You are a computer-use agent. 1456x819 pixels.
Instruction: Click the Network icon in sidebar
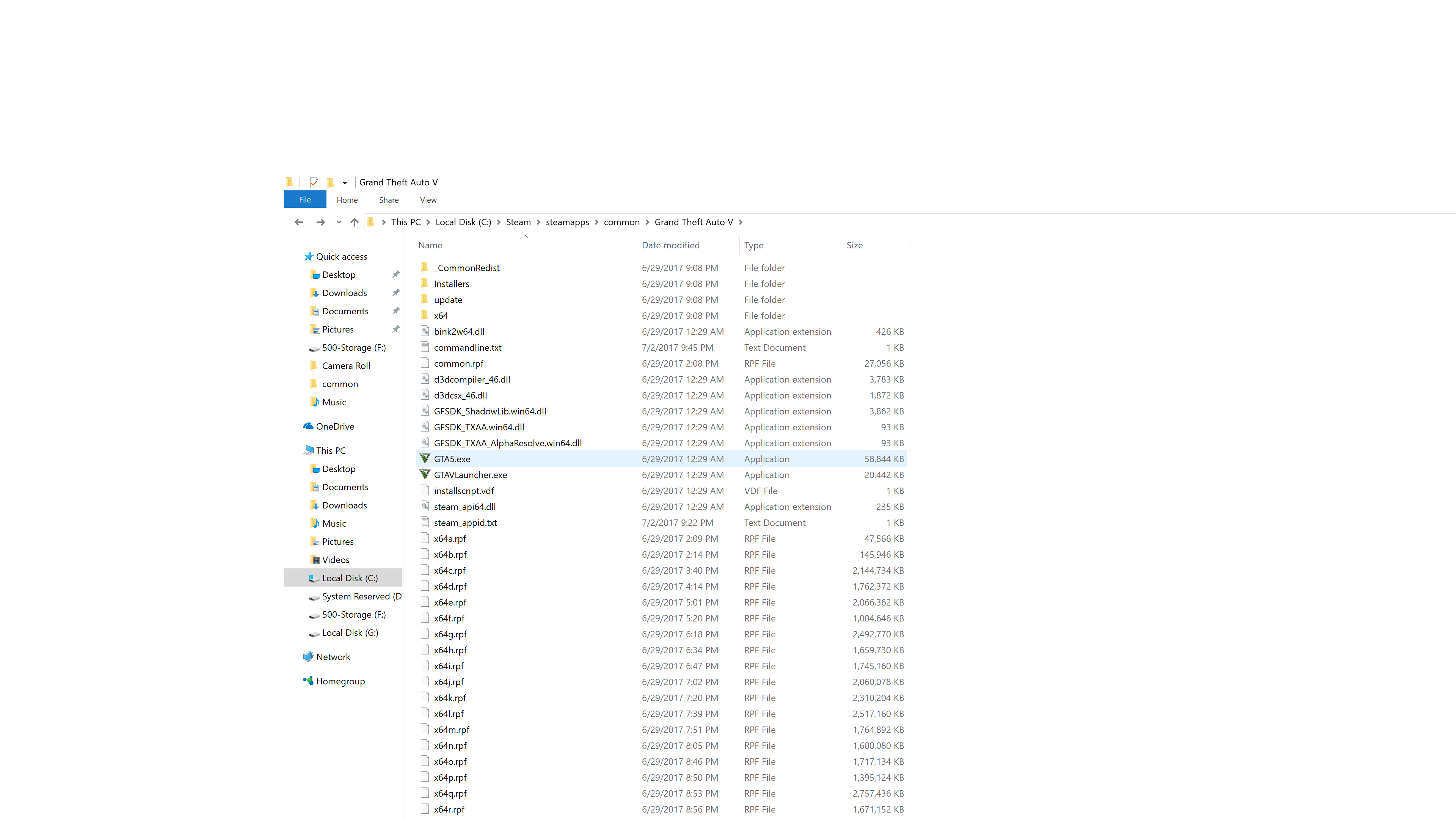click(x=309, y=657)
